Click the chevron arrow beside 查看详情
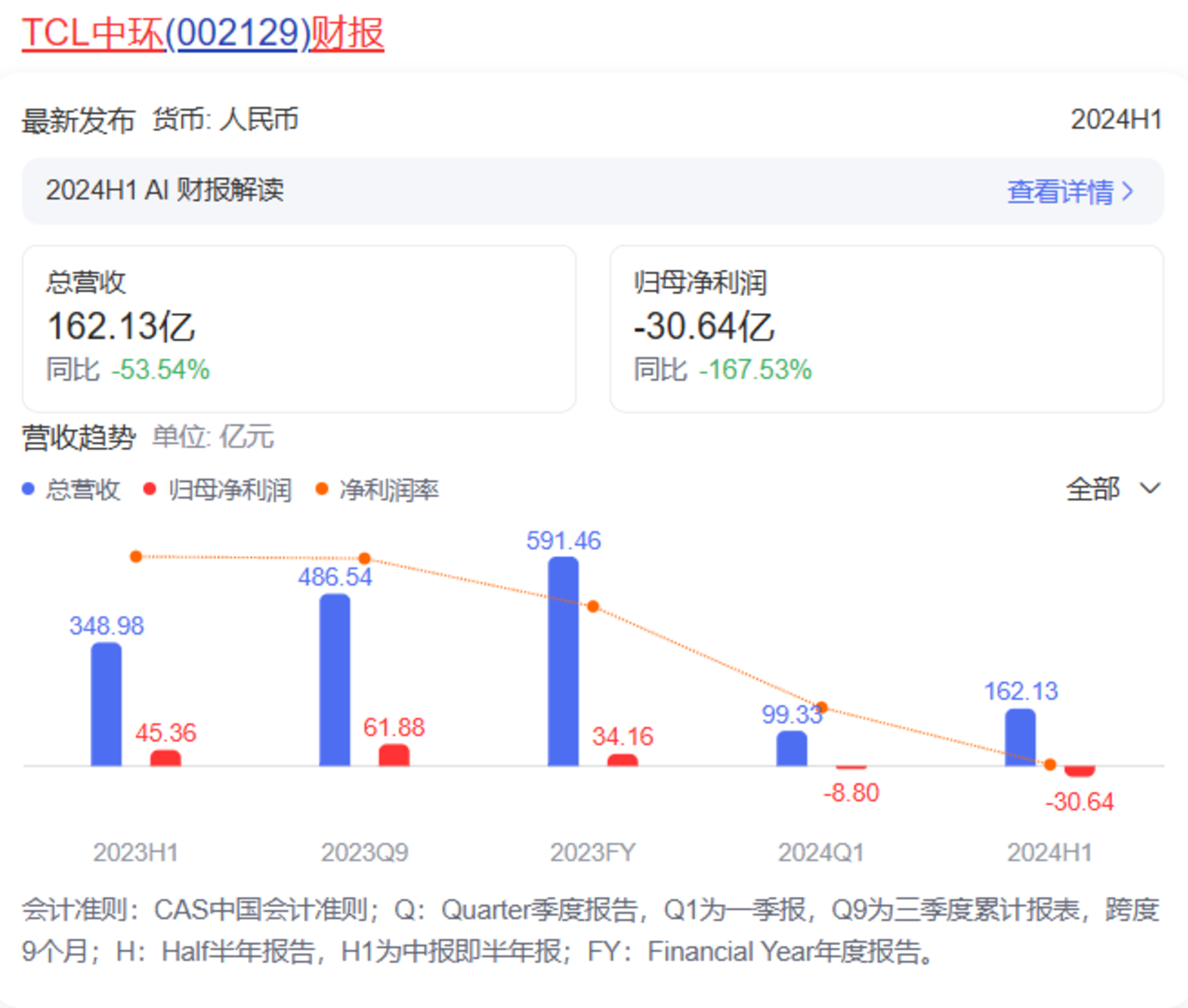The width and height of the screenshot is (1188, 1008). pyautogui.click(x=1128, y=192)
